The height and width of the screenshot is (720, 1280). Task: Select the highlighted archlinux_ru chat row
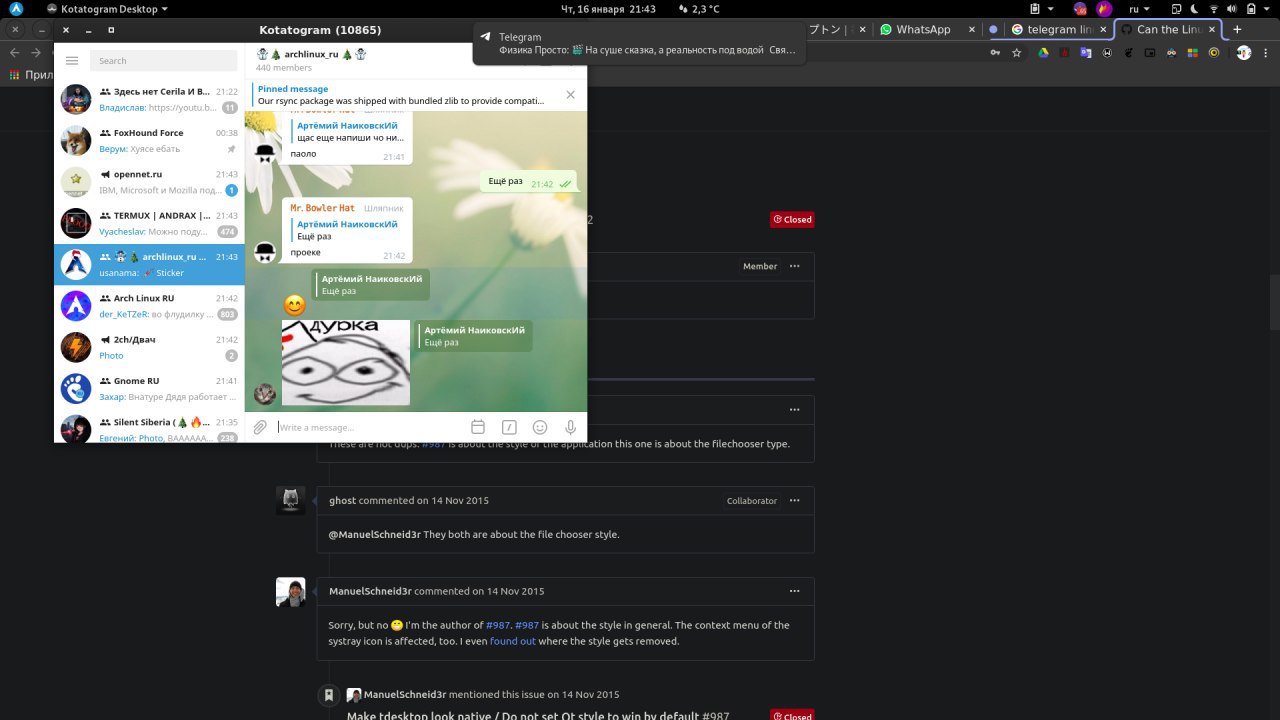(149, 265)
